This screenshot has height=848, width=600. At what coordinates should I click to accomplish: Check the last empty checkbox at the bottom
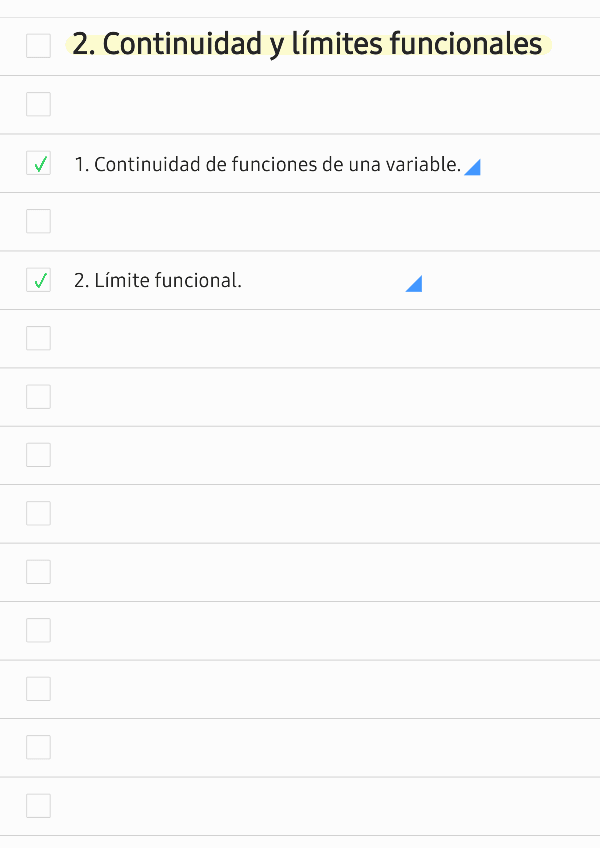click(x=38, y=805)
